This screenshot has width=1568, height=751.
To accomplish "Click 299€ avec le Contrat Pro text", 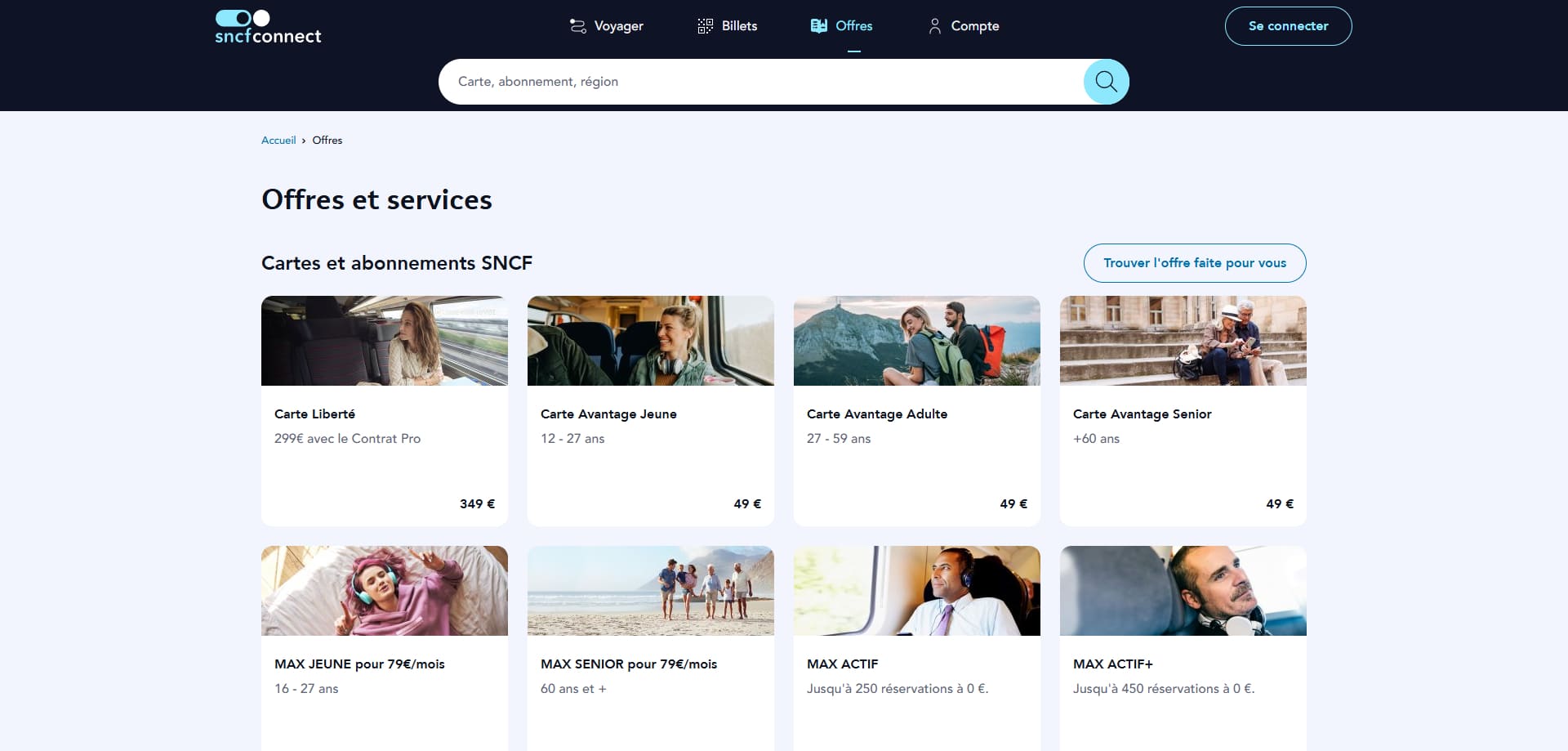I will coord(347,439).
